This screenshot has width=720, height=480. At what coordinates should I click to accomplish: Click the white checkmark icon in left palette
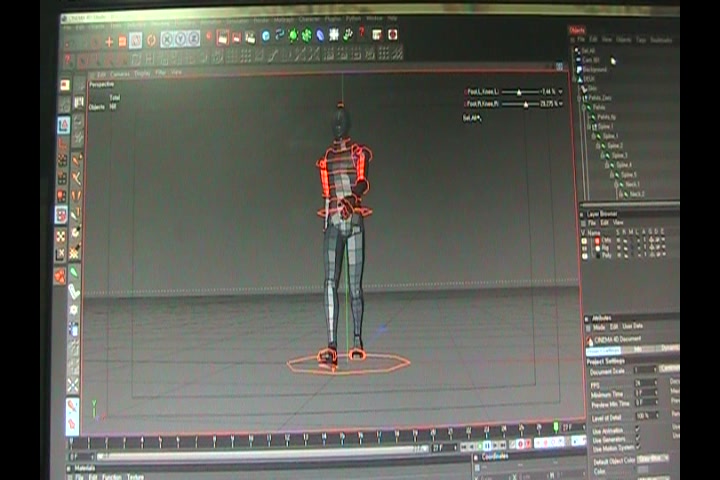[x=74, y=291]
